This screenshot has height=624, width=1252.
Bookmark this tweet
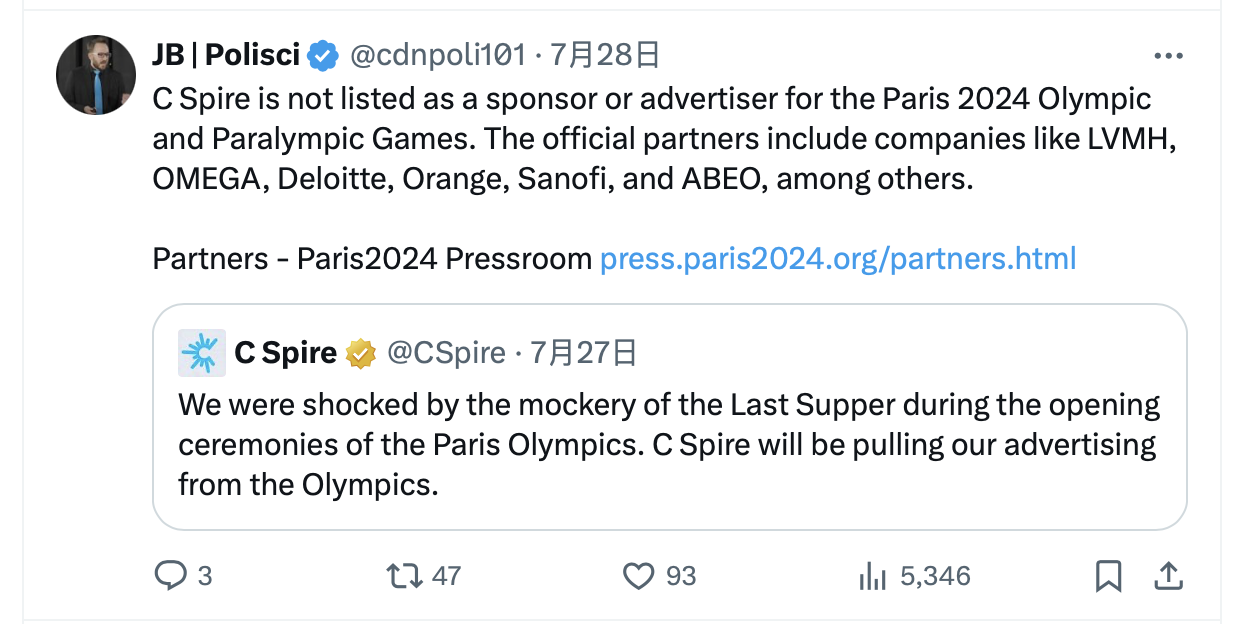click(x=1108, y=576)
